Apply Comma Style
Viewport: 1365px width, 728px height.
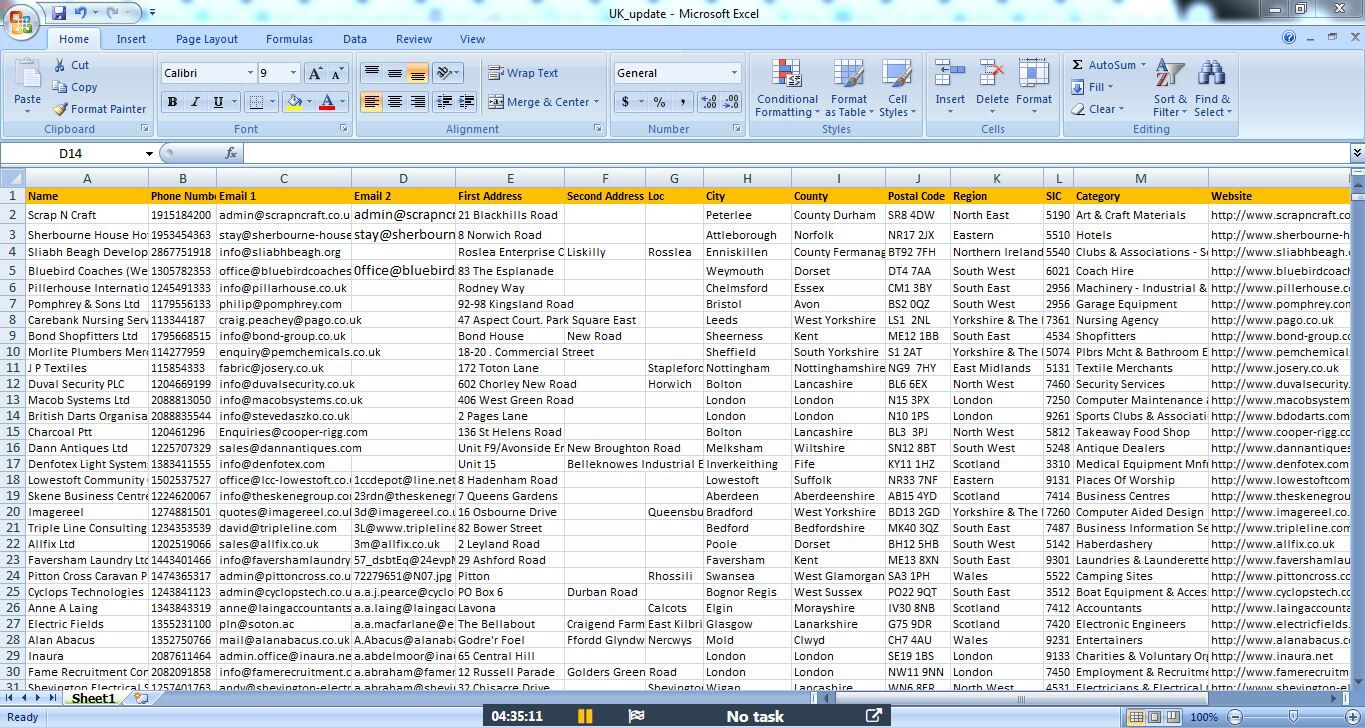pyautogui.click(x=682, y=102)
